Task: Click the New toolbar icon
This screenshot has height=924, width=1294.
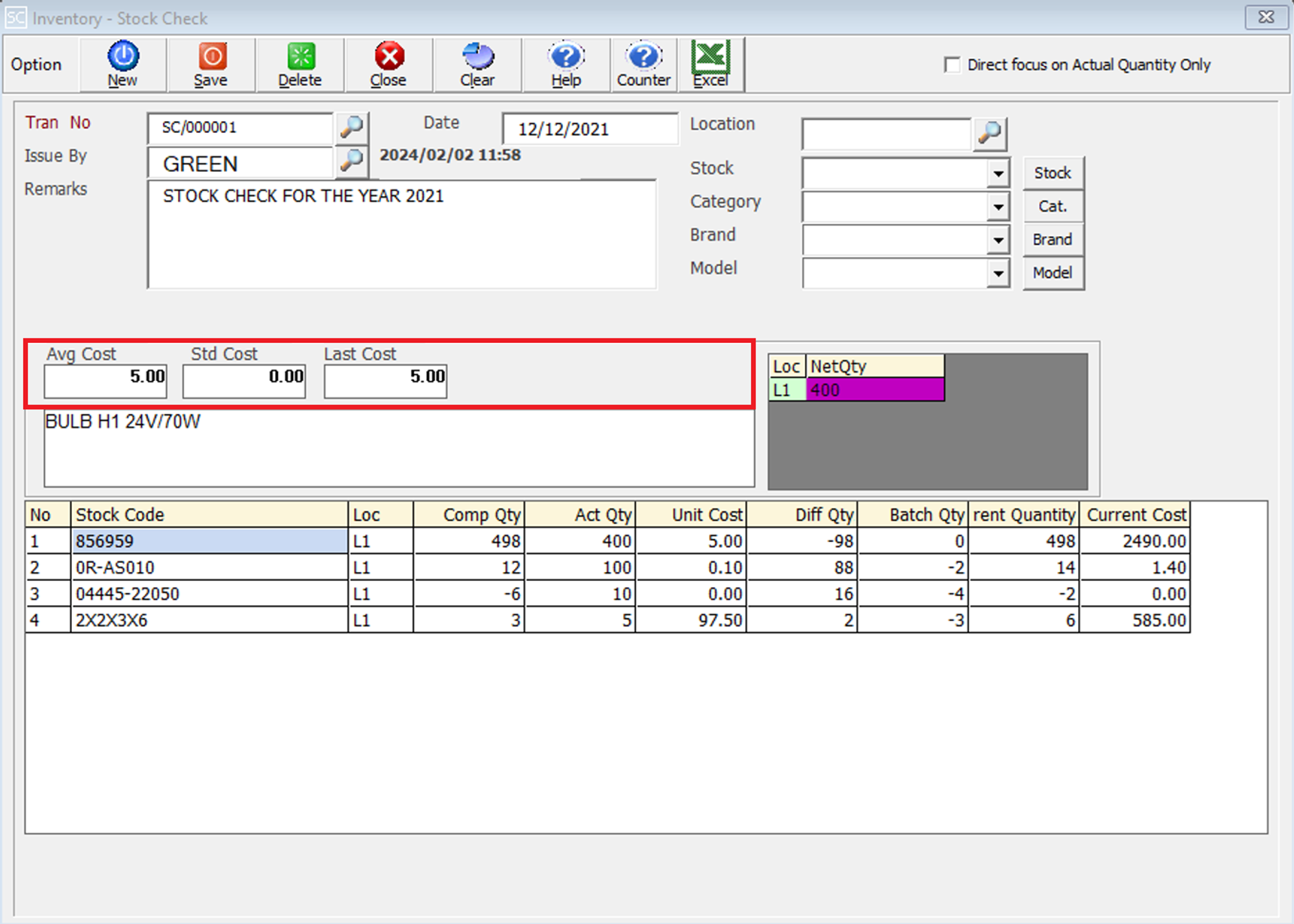Action: 122,64
